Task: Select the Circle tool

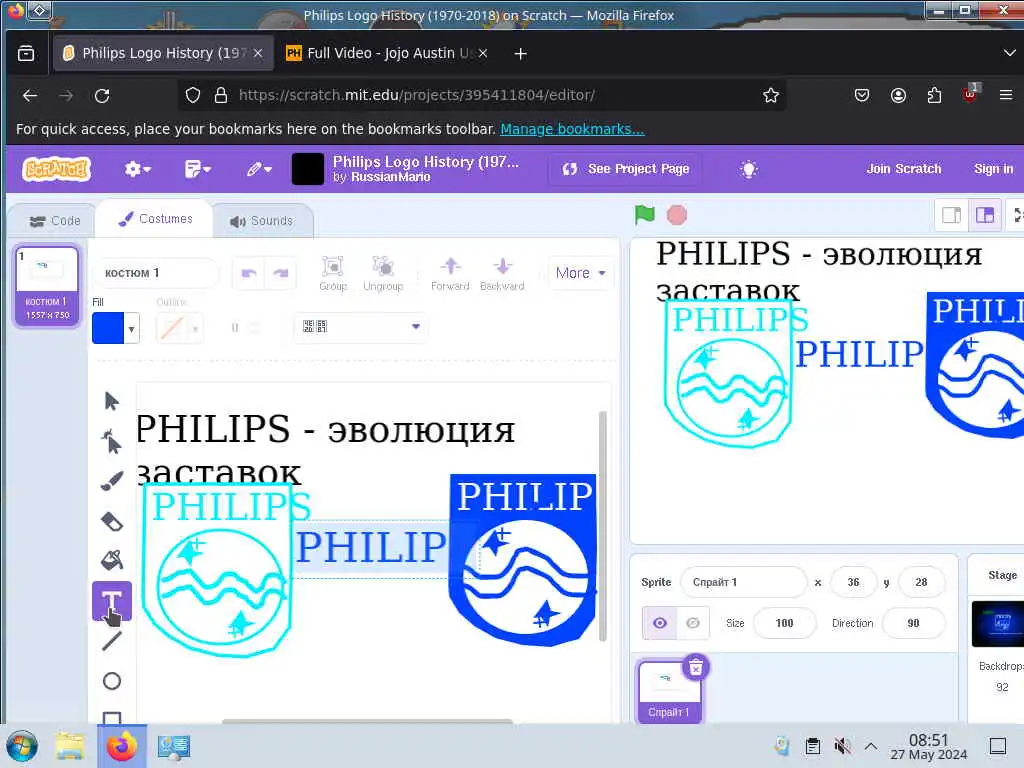Action: click(112, 681)
